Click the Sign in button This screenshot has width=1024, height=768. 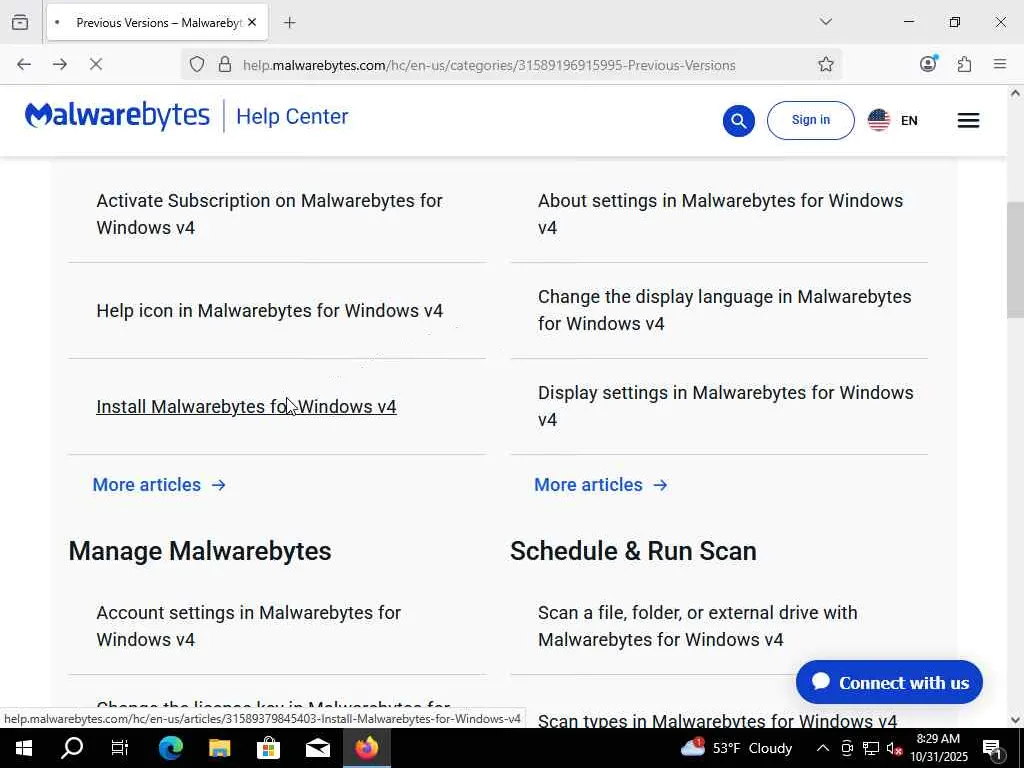pyautogui.click(x=810, y=120)
